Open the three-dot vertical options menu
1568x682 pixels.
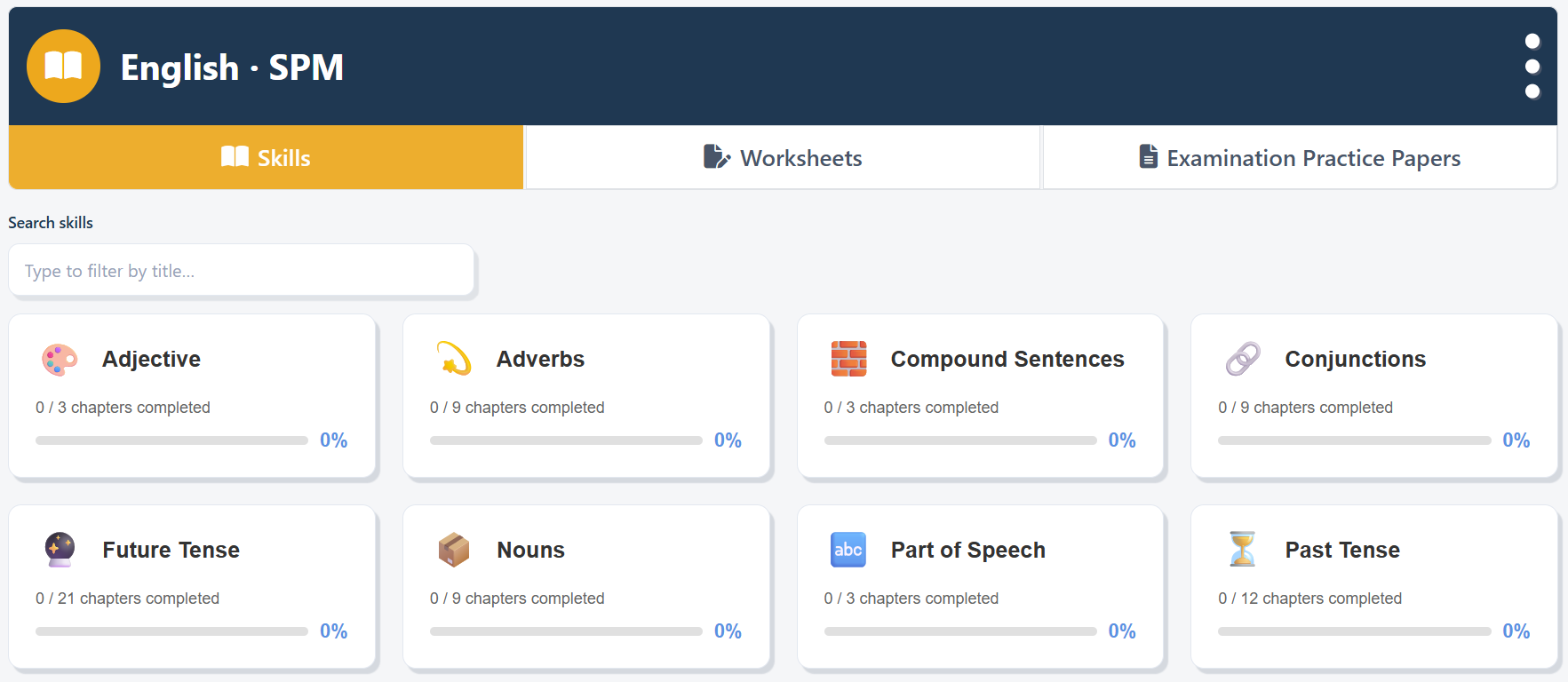(x=1532, y=67)
